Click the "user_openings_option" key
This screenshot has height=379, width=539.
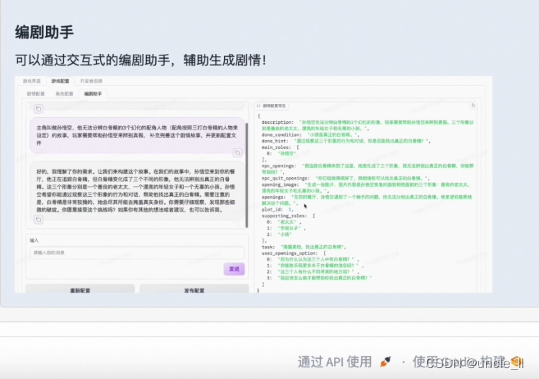289,253
